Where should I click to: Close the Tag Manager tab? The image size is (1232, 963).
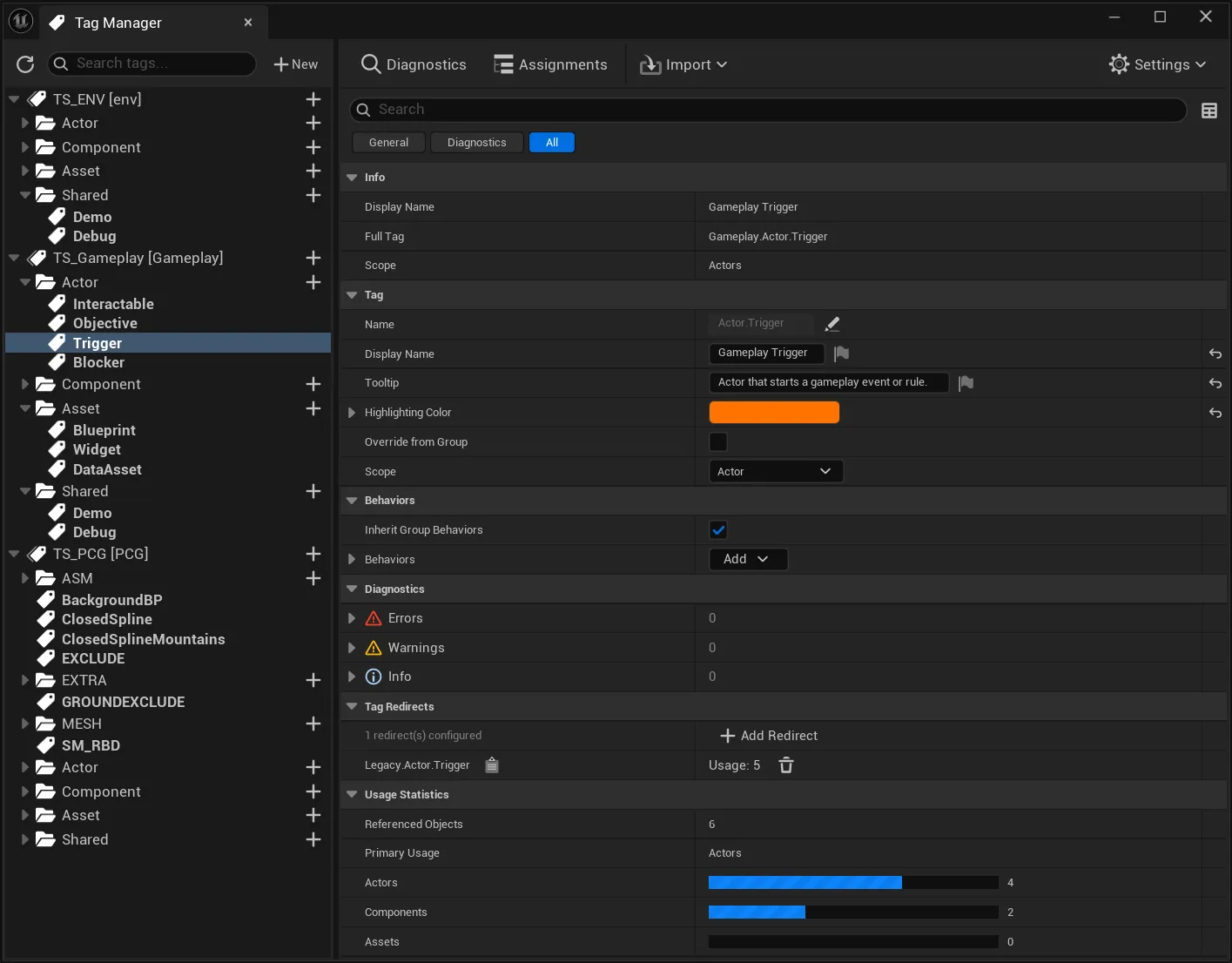pos(248,23)
